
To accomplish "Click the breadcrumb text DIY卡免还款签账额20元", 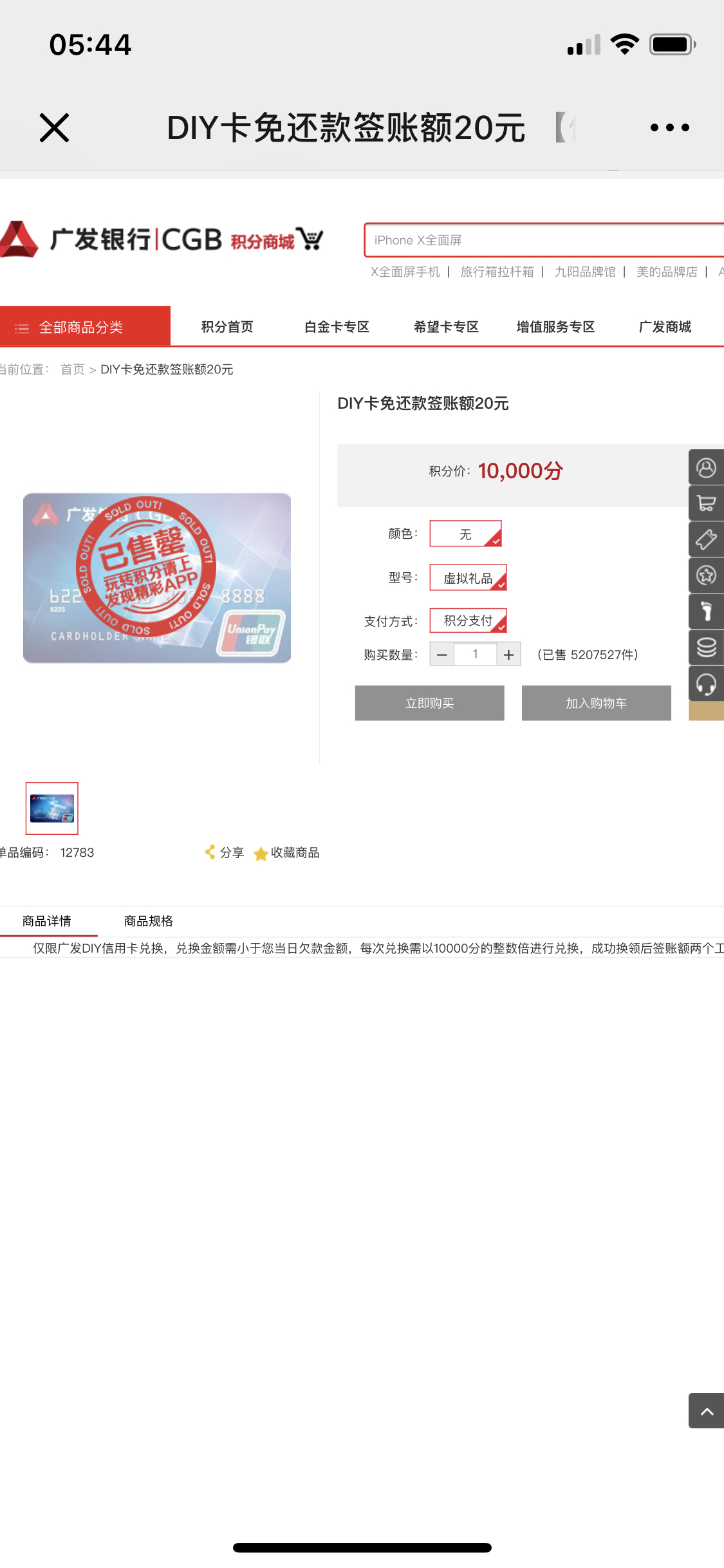I will pos(167,369).
